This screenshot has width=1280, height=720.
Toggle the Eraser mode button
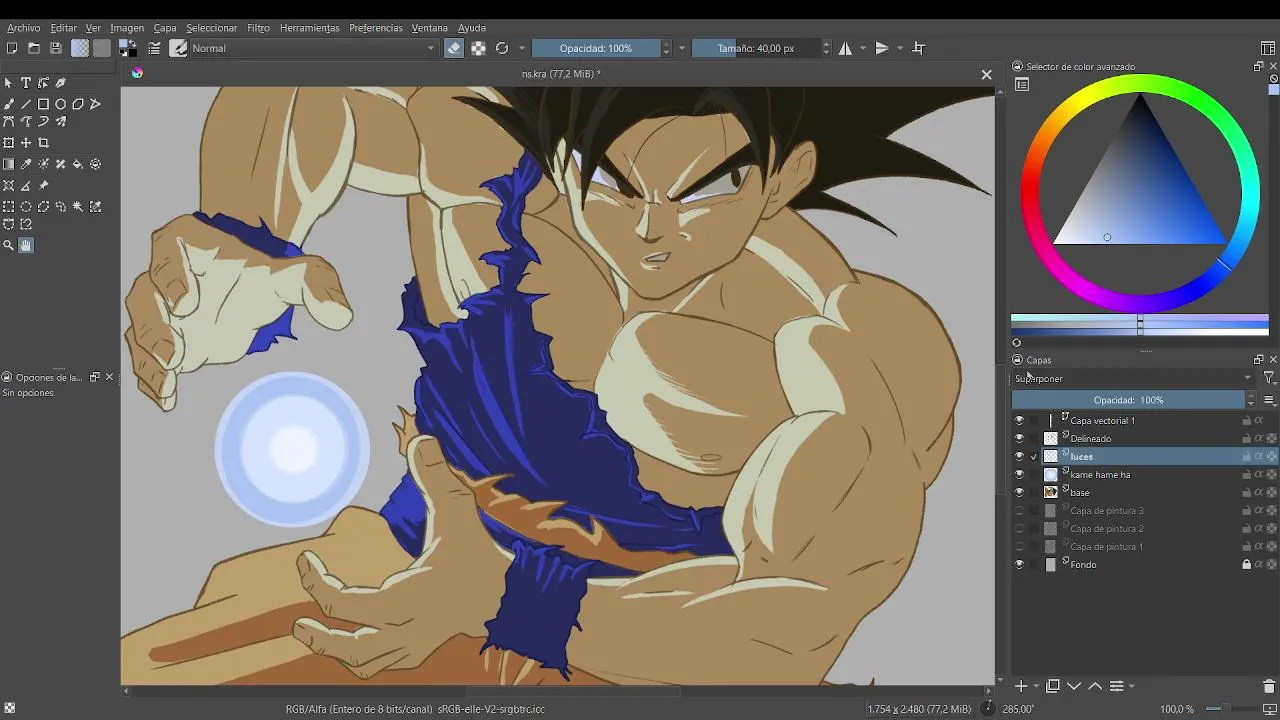click(x=454, y=48)
